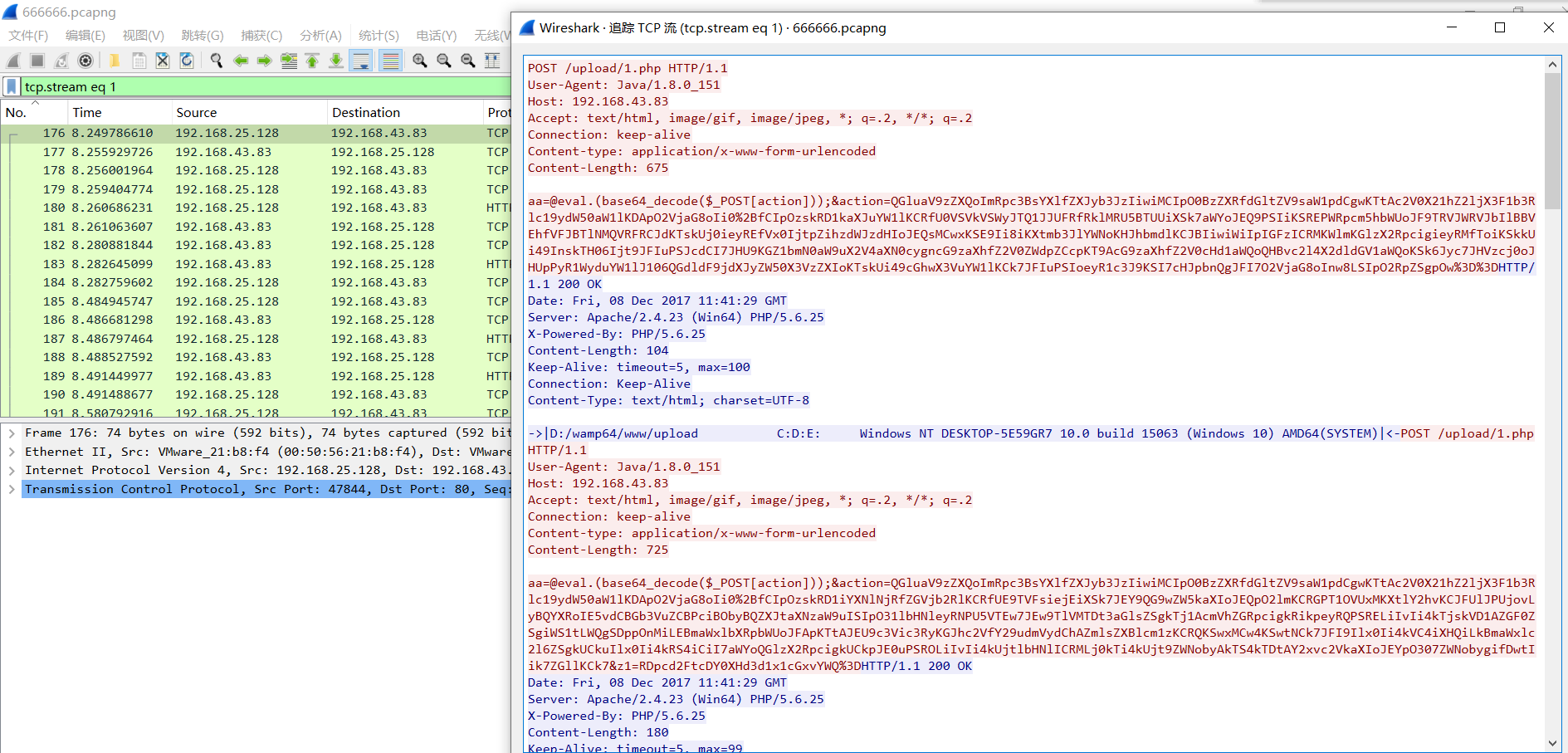Sort the packet list by the Destination column
The width and height of the screenshot is (1568, 753).
[x=405, y=112]
